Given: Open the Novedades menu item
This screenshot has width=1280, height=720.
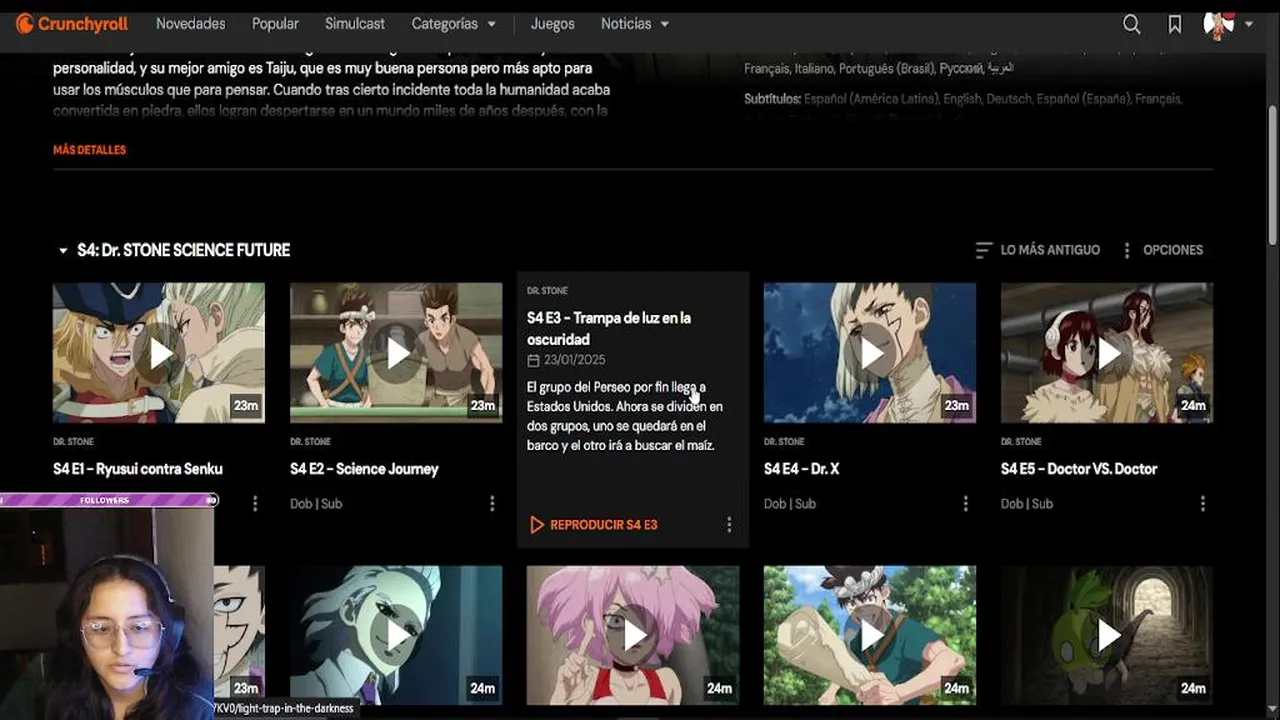Looking at the screenshot, I should 191,23.
